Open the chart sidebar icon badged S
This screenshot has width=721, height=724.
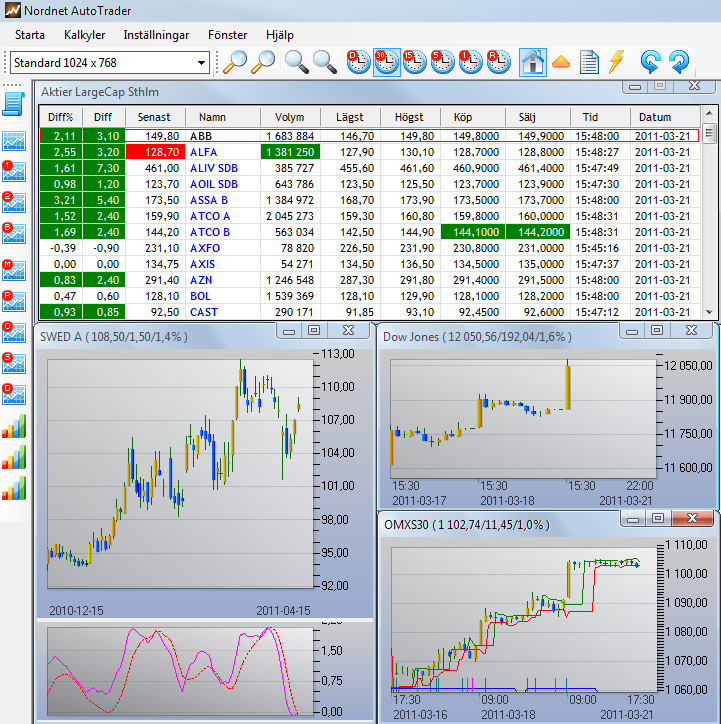point(13,363)
